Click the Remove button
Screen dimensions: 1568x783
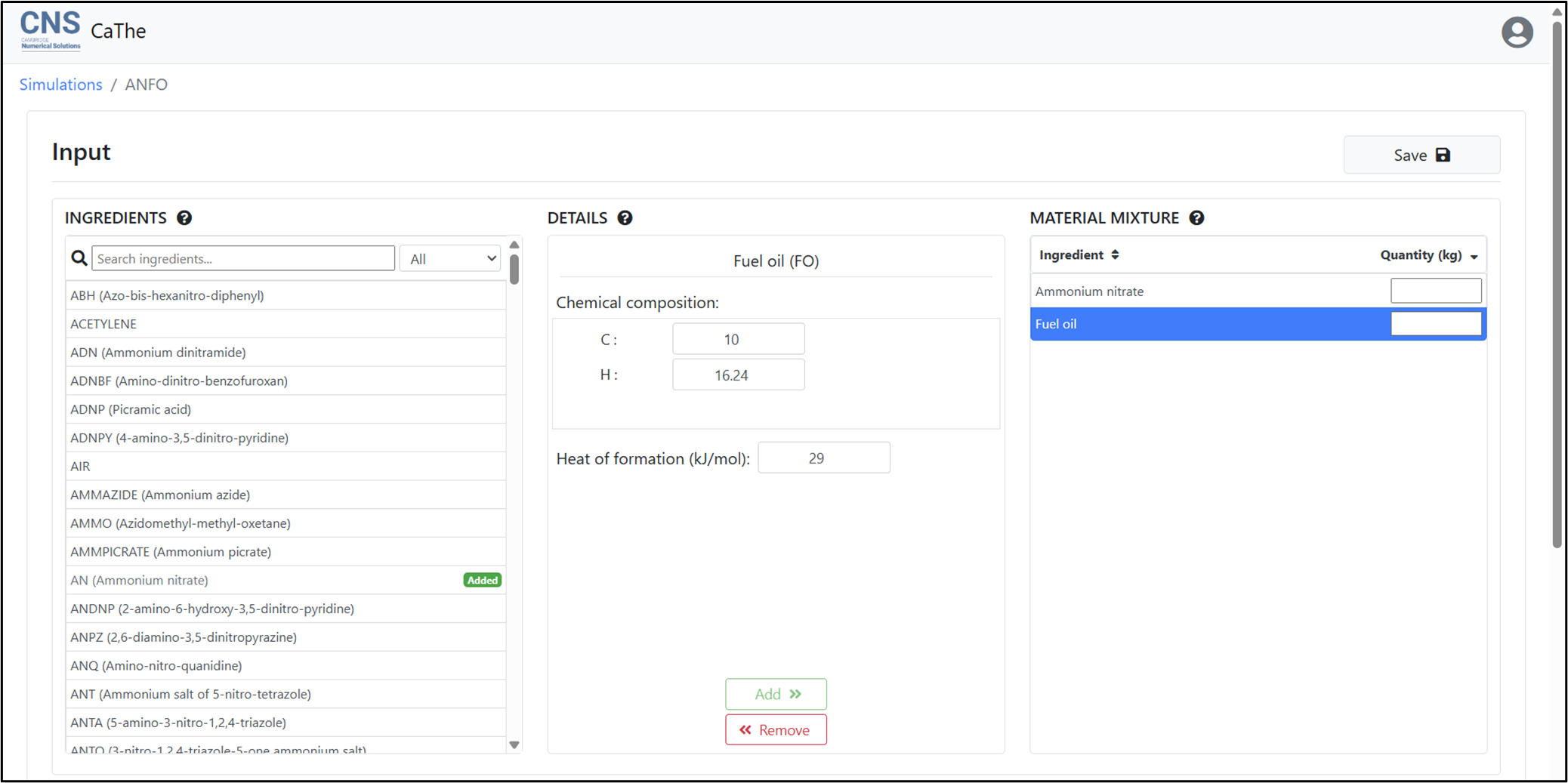coord(776,730)
